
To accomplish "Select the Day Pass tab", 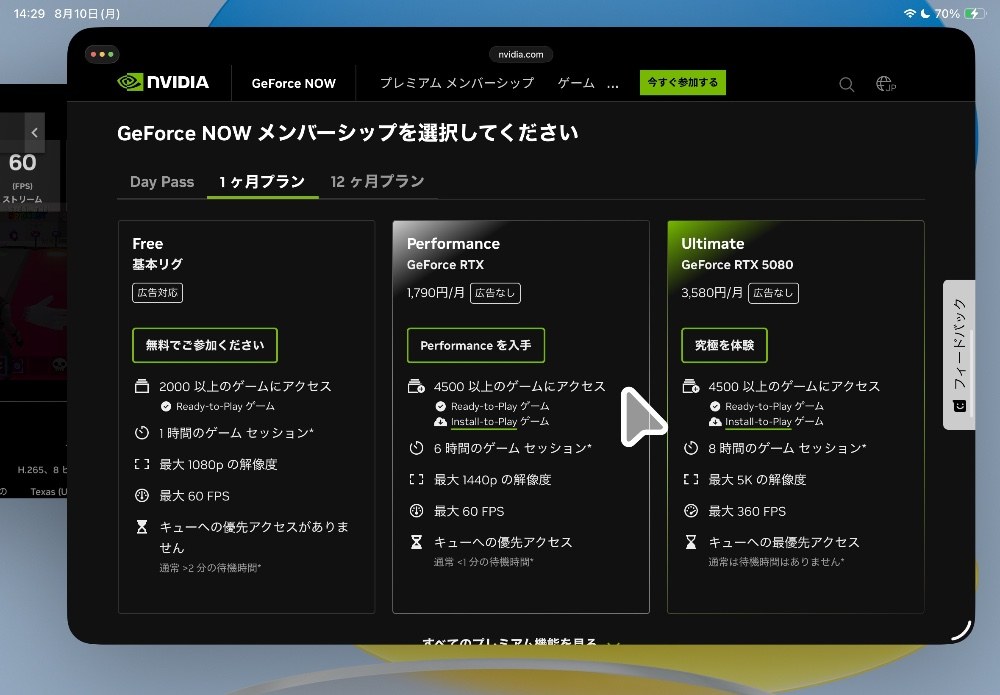I will 162,182.
